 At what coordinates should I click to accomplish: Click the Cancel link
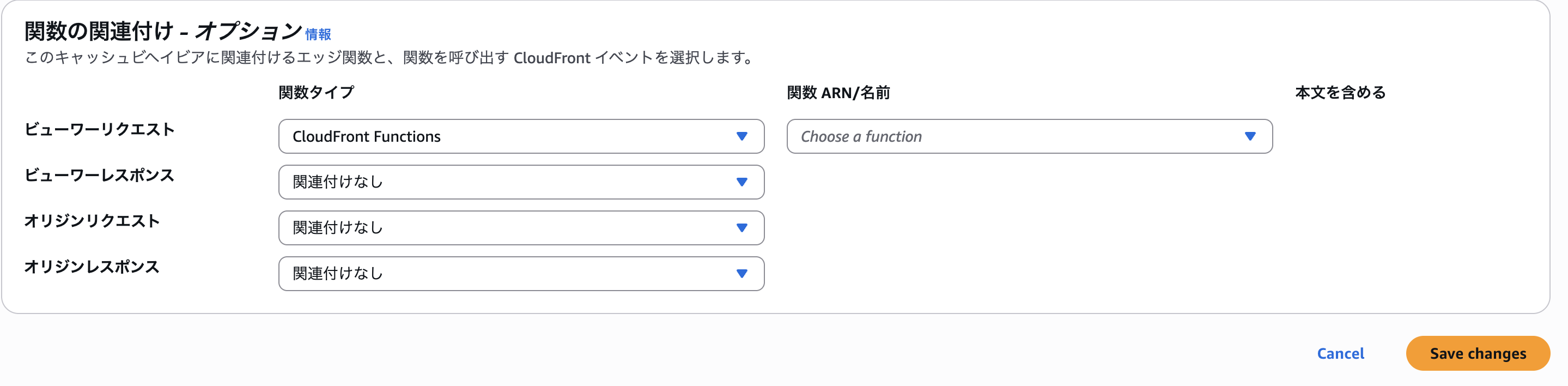(x=1340, y=354)
